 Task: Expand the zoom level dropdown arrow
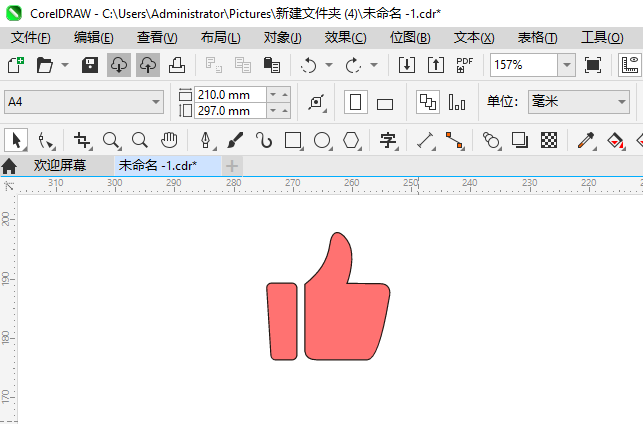point(567,65)
